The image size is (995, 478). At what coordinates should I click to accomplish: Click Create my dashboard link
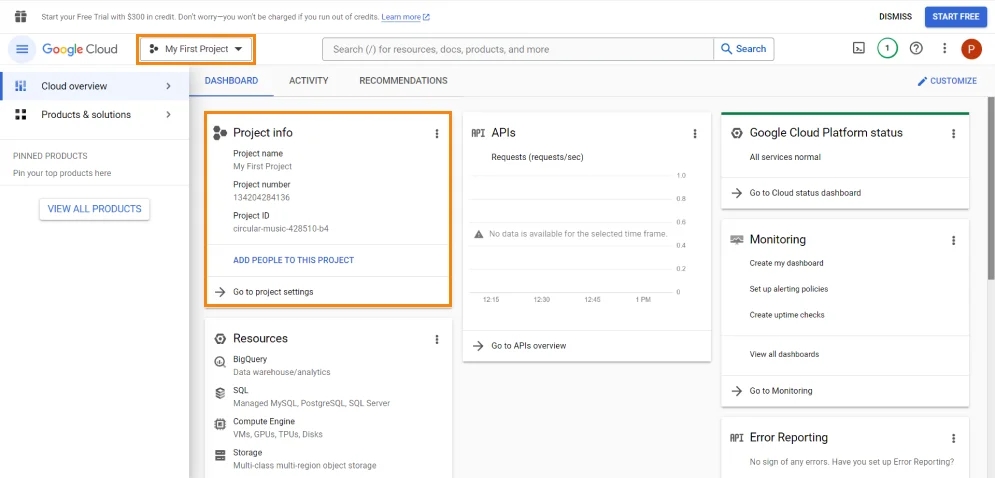click(786, 263)
